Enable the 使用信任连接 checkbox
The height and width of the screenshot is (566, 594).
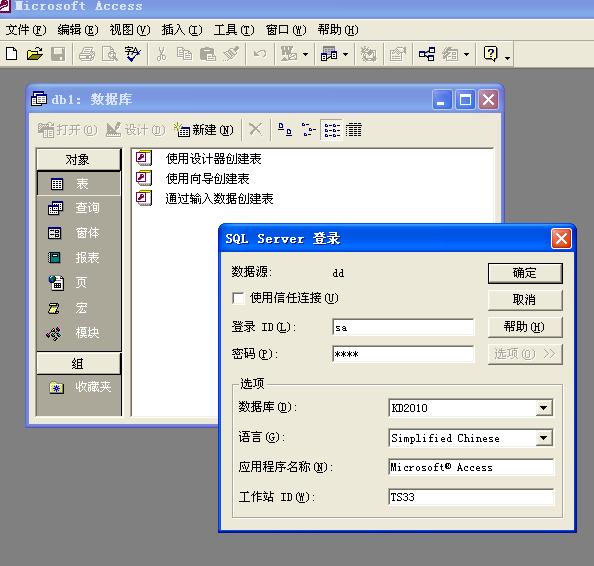[238, 298]
